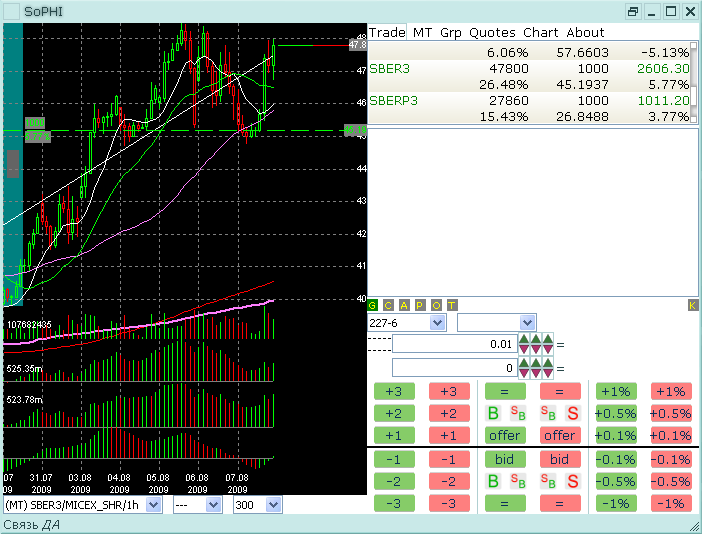Click middle up arrow beside the 0 quantity field
This screenshot has width=702, height=534.
pos(536,363)
